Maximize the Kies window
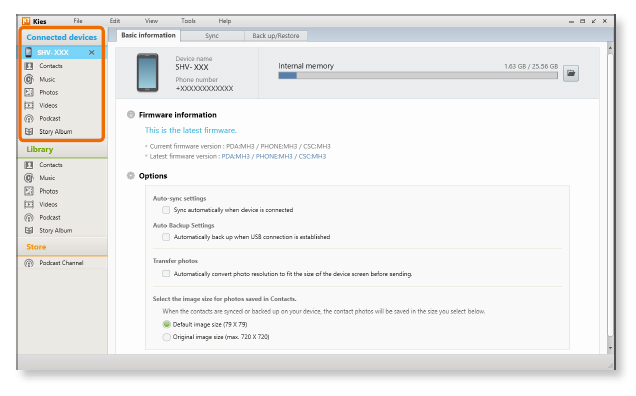This screenshot has height=396, width=636. (582, 21)
